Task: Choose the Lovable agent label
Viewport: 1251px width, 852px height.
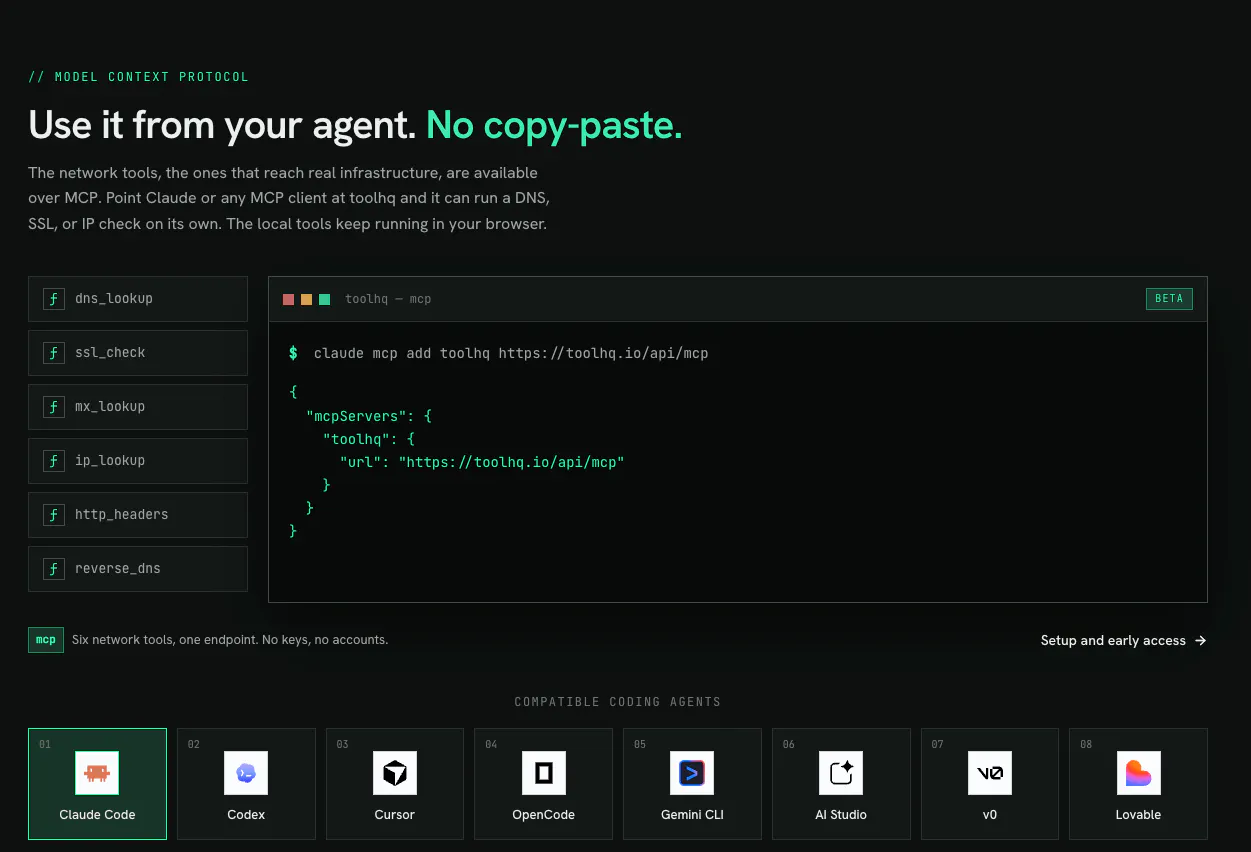Action: coord(1139,815)
